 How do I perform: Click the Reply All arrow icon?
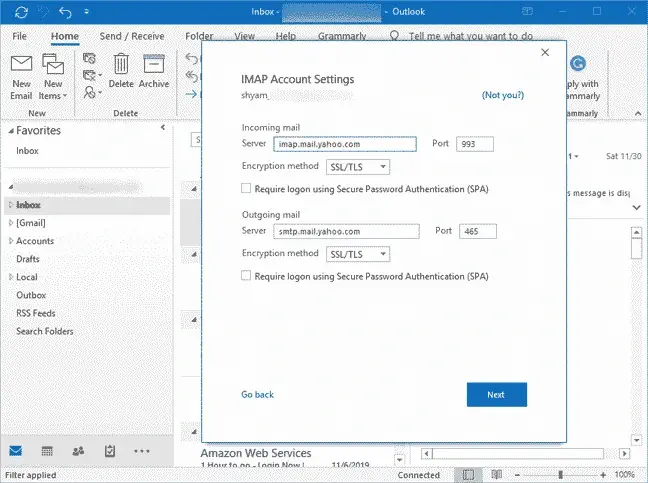[x=191, y=76]
